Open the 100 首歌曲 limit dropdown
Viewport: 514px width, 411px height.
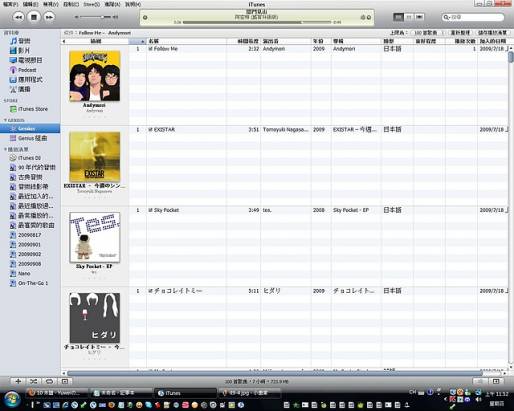point(429,33)
